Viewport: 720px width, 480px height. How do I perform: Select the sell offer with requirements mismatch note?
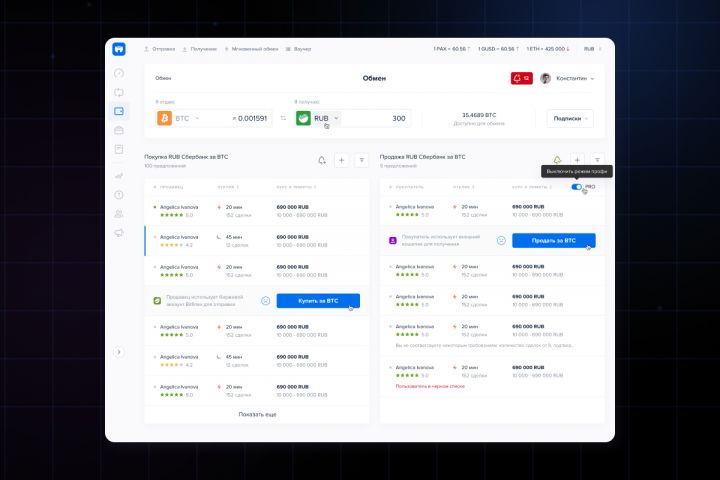point(492,336)
